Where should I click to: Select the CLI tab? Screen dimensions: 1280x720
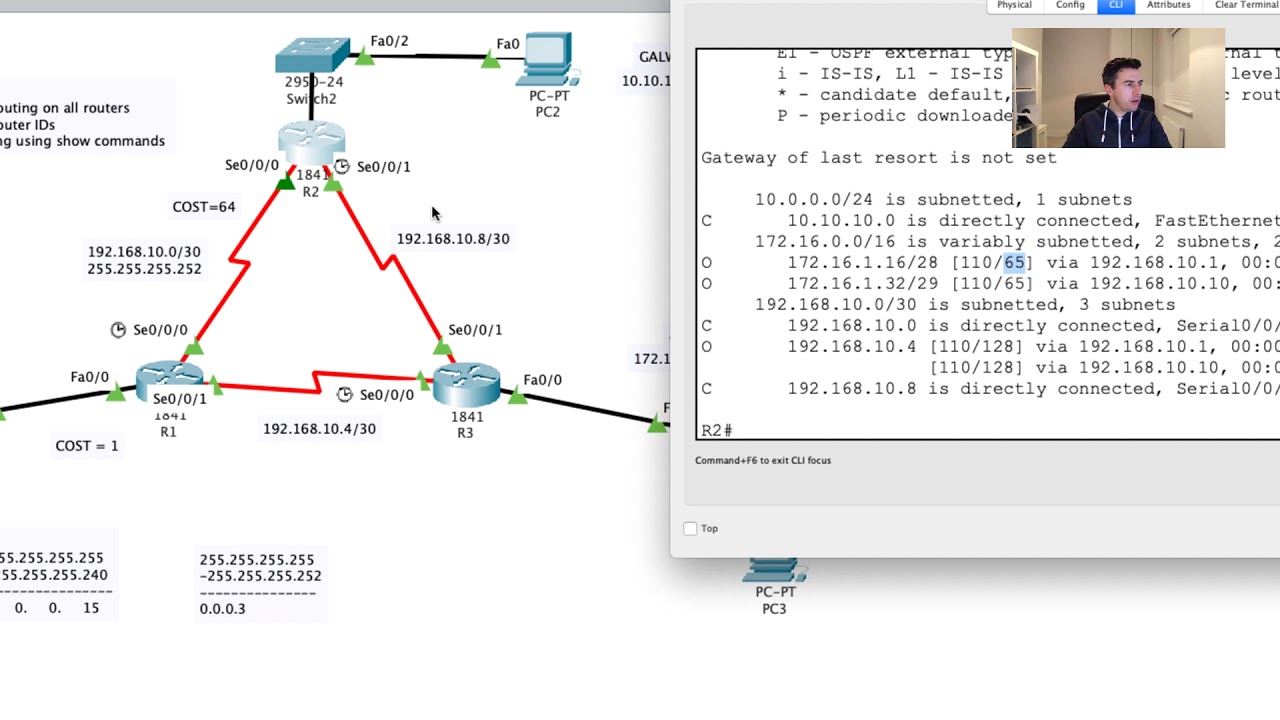(x=1116, y=5)
